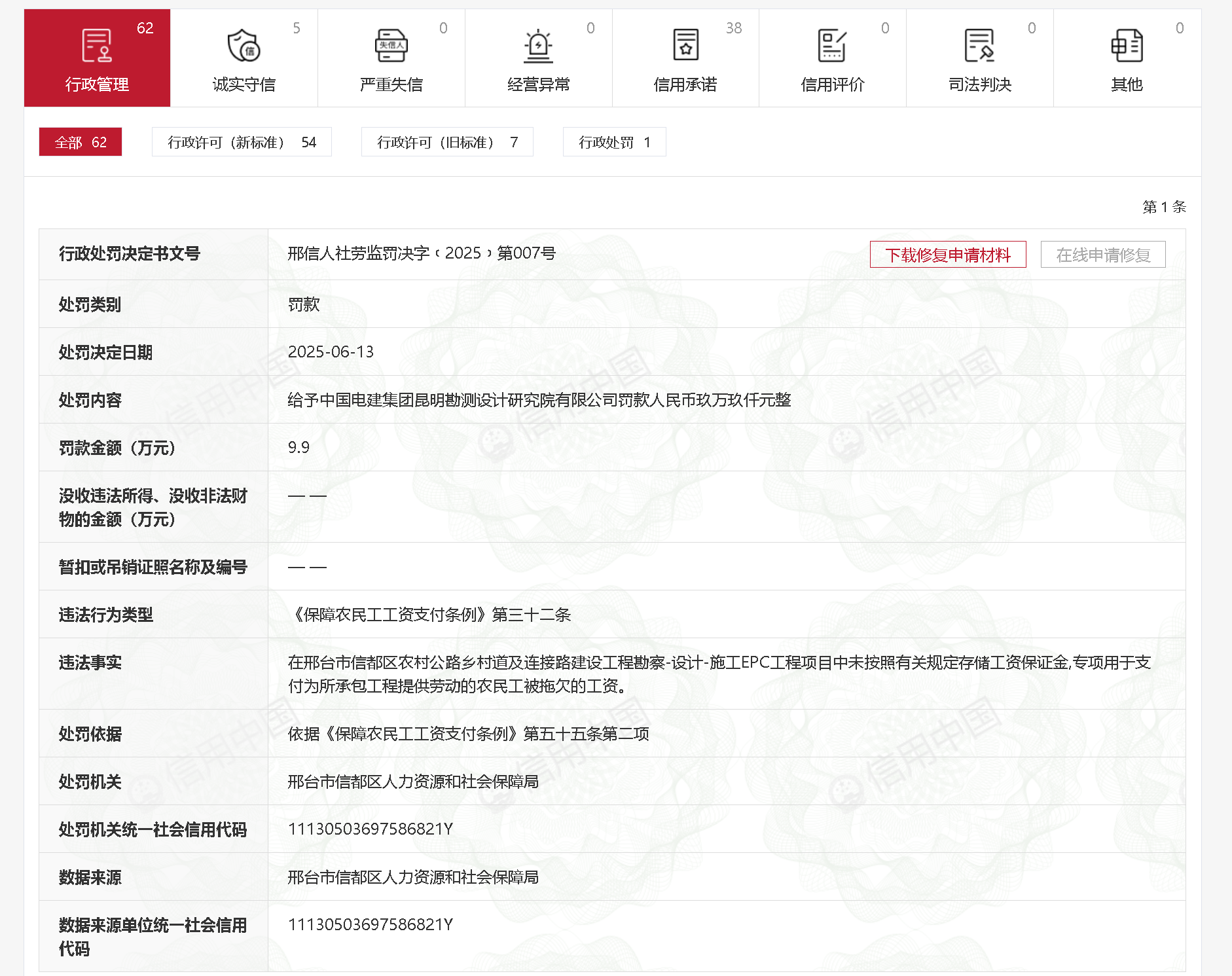The height and width of the screenshot is (976, 1232).
Task: Click the 行政管理 document stamp icon
Action: click(97, 46)
